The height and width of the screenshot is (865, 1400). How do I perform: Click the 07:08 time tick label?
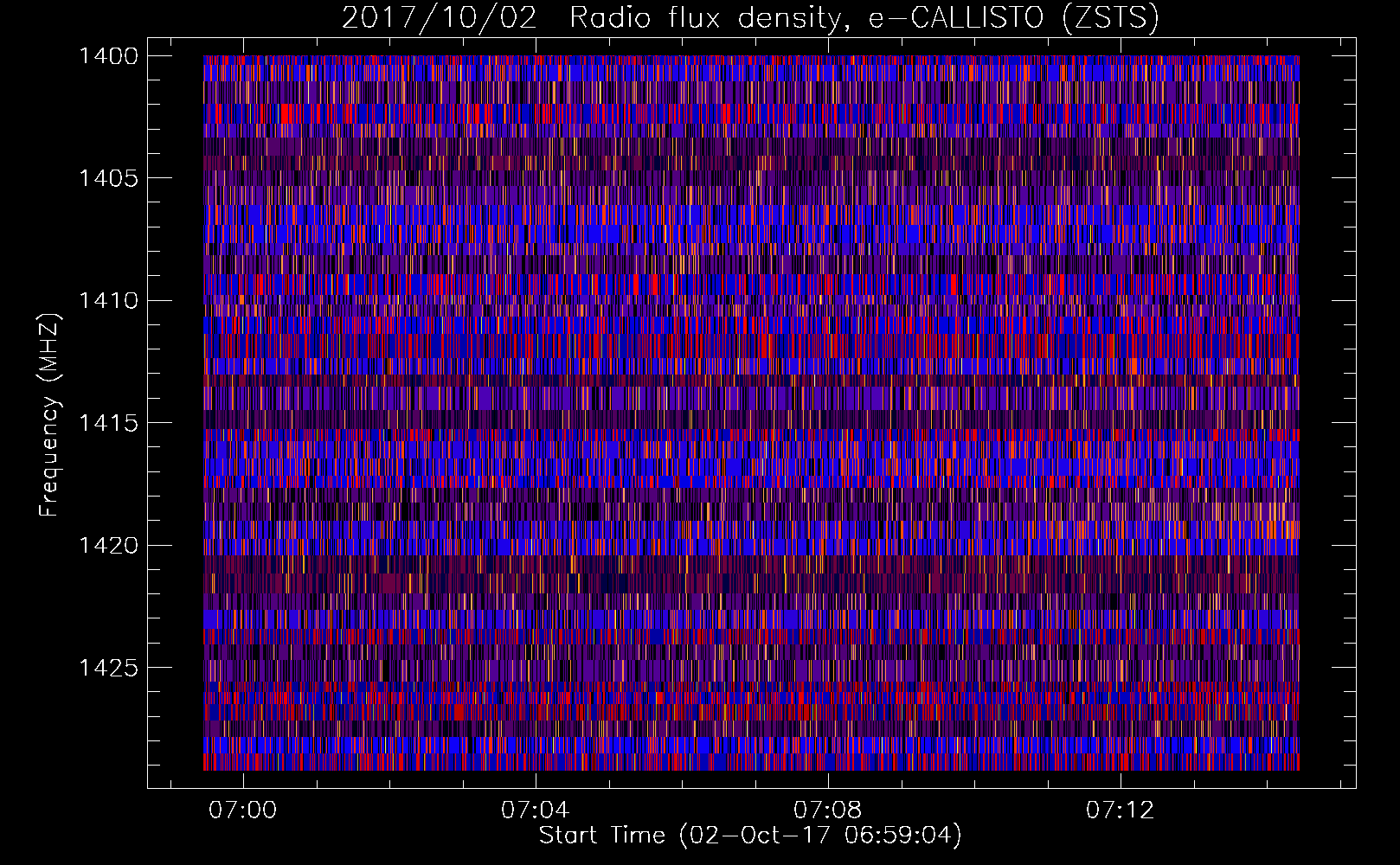pyautogui.click(x=828, y=811)
